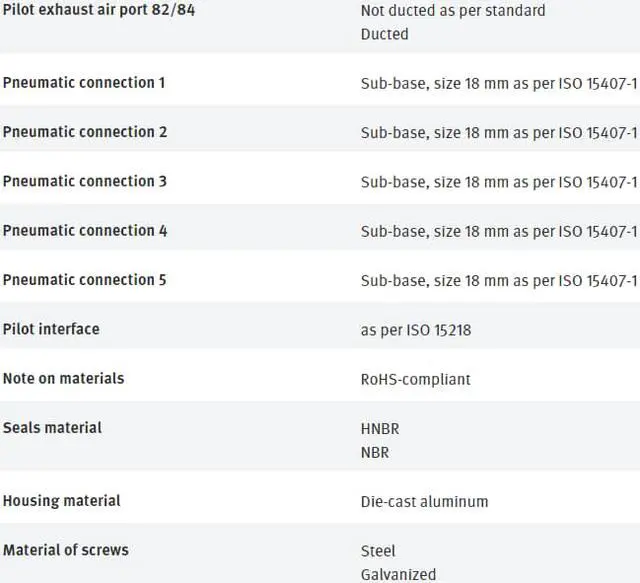Viewport: 640px width, 583px height.
Task: Select the RoHS-compliant value text
Action: point(415,379)
